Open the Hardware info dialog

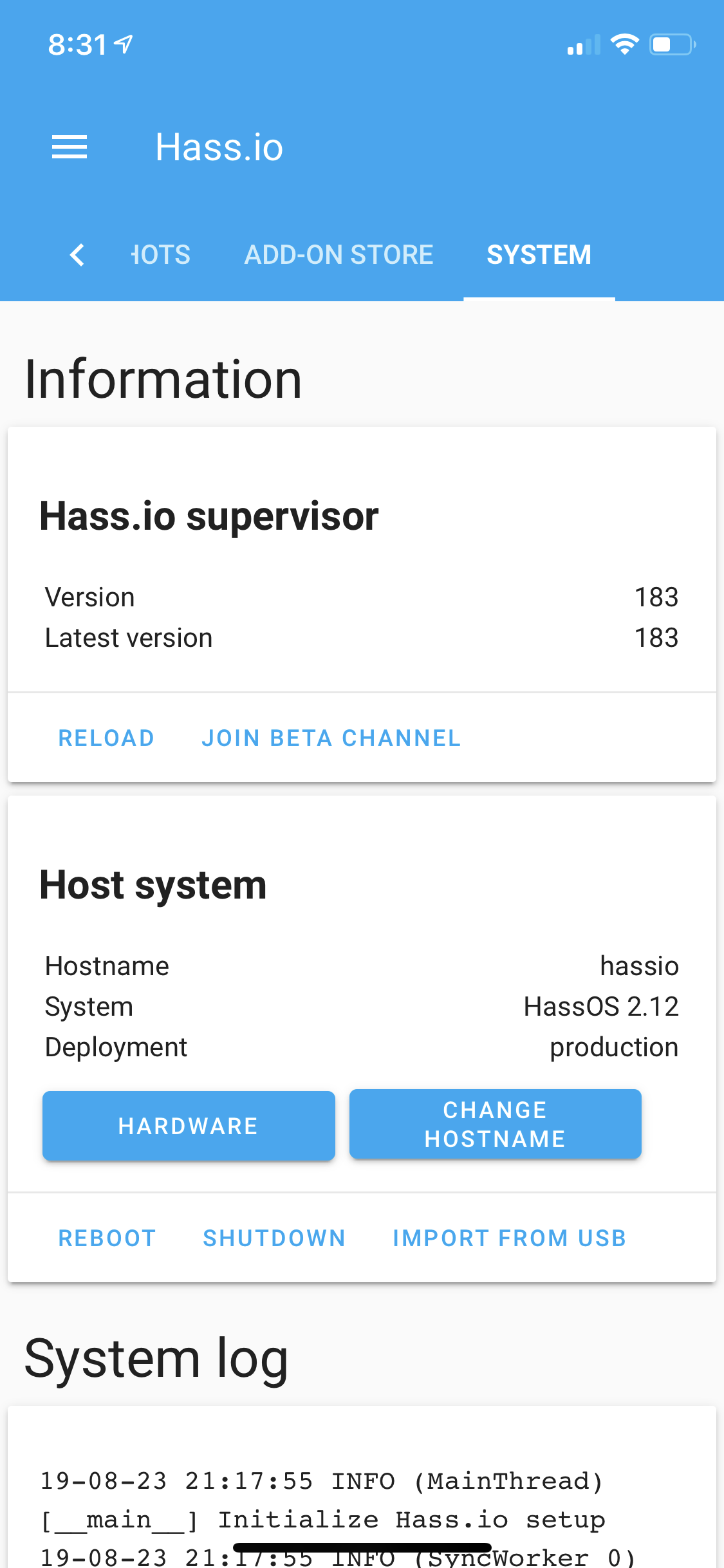pyautogui.click(x=189, y=1126)
